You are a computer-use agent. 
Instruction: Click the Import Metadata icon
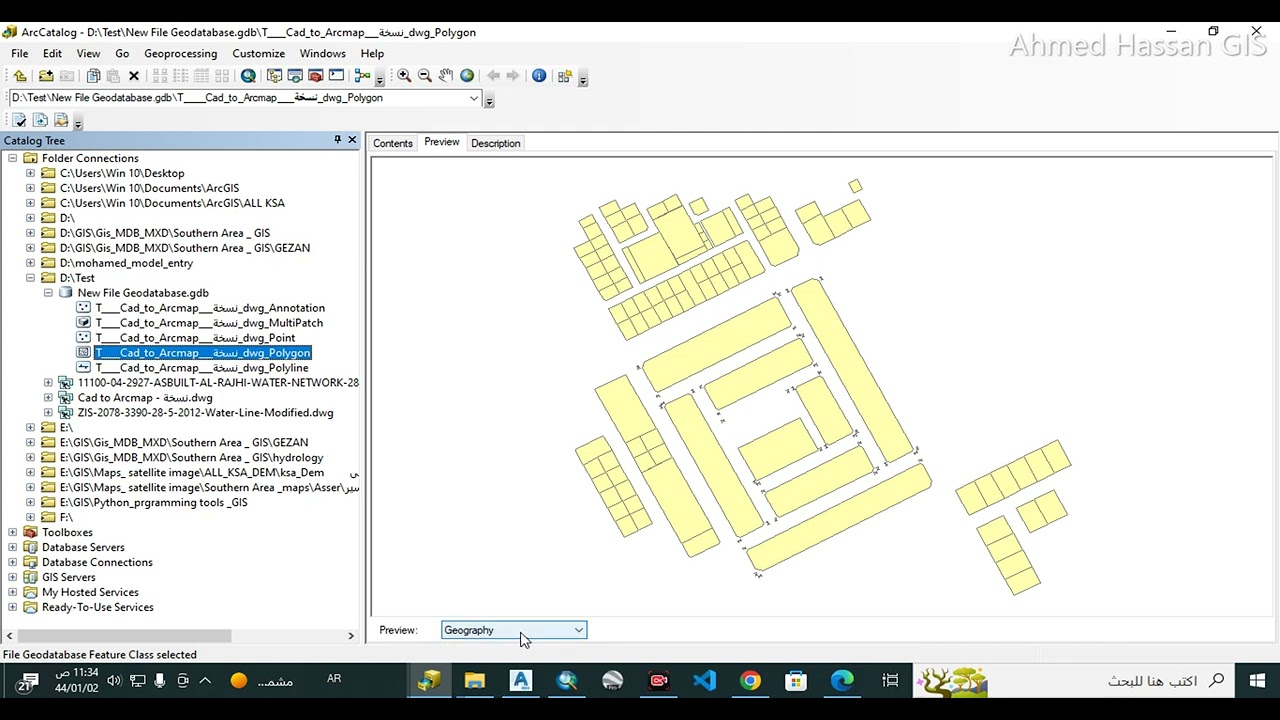pyautogui.click(x=61, y=120)
